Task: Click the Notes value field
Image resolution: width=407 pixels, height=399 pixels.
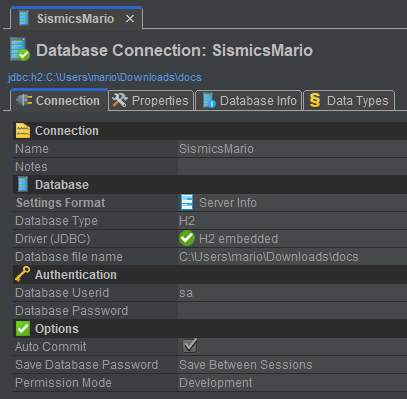Action: coord(292,167)
